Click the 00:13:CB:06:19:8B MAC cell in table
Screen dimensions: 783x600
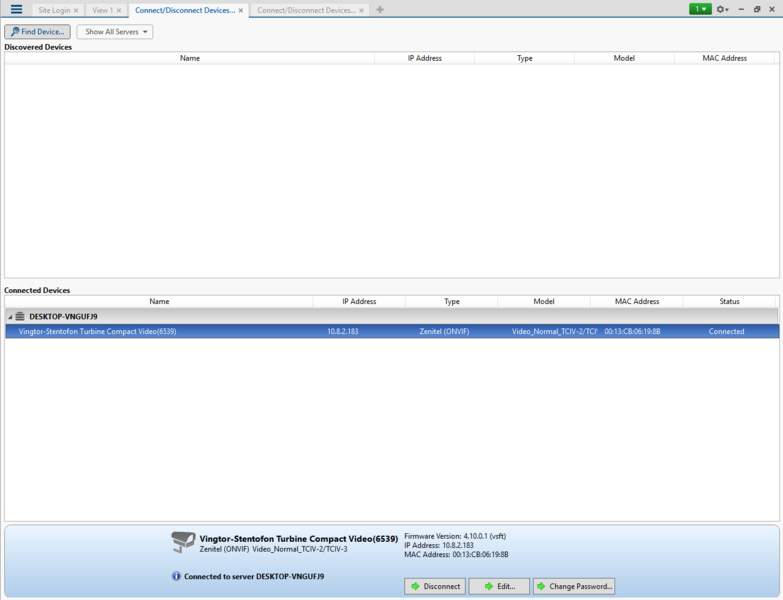pyautogui.click(x=632, y=331)
